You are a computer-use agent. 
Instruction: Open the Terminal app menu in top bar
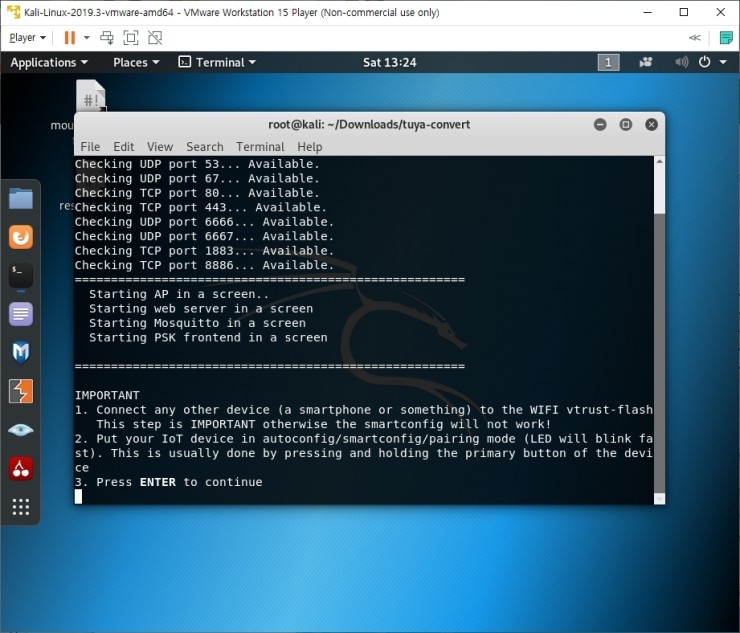click(217, 62)
